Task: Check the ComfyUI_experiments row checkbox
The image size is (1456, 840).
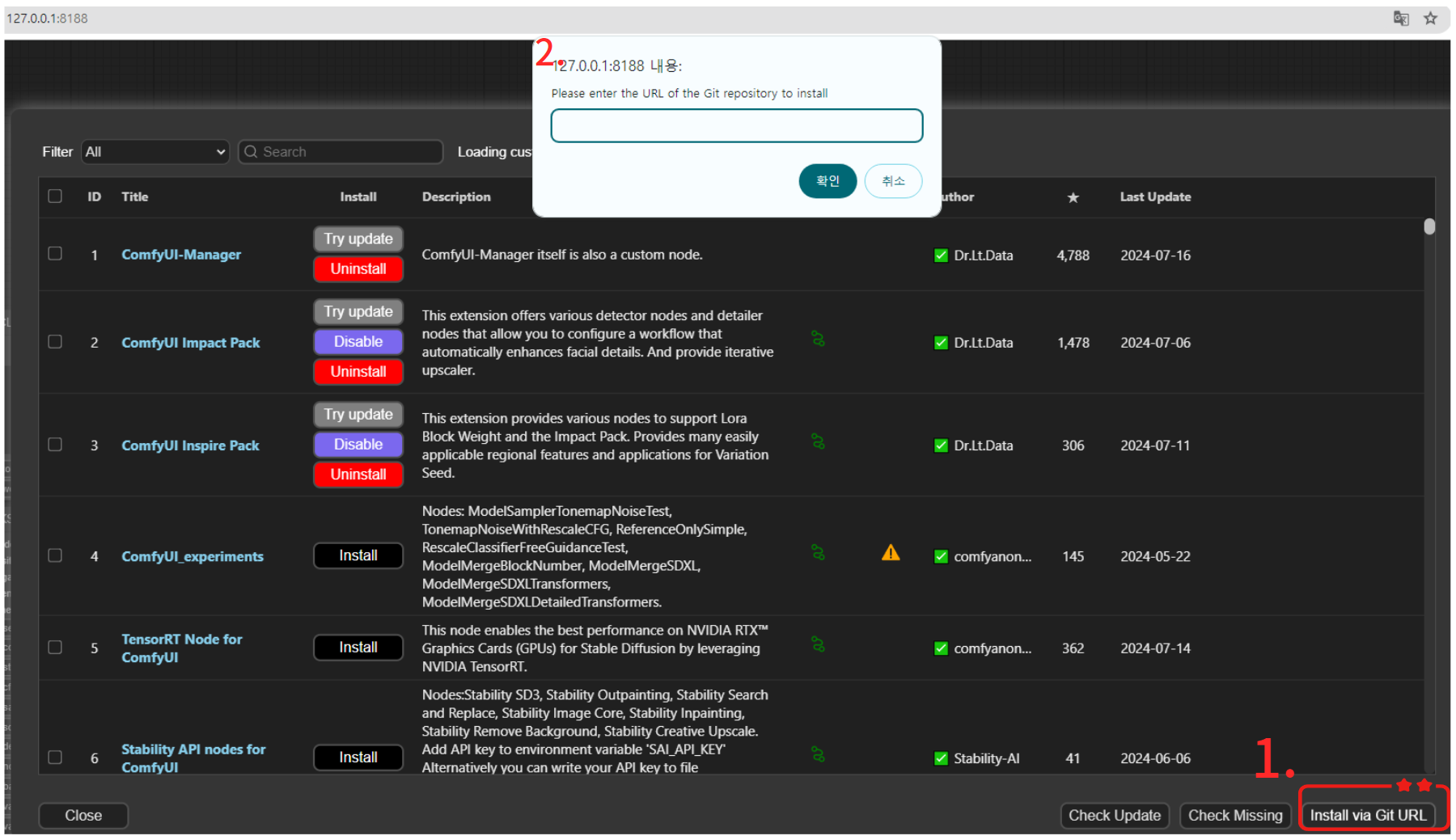Action: tap(55, 555)
